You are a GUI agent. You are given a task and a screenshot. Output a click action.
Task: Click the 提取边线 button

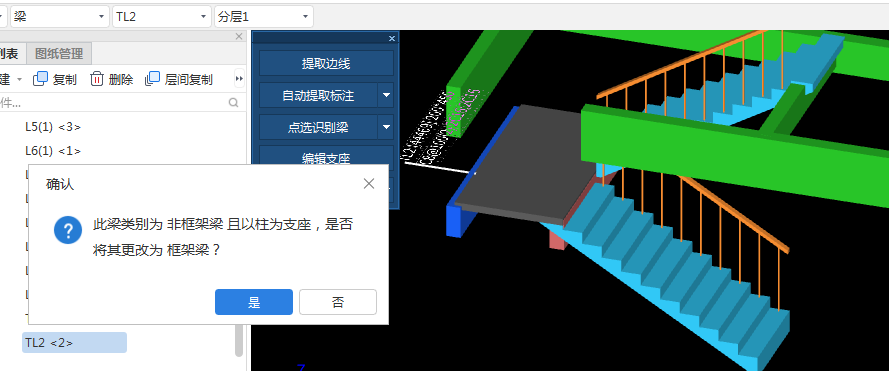coord(326,64)
